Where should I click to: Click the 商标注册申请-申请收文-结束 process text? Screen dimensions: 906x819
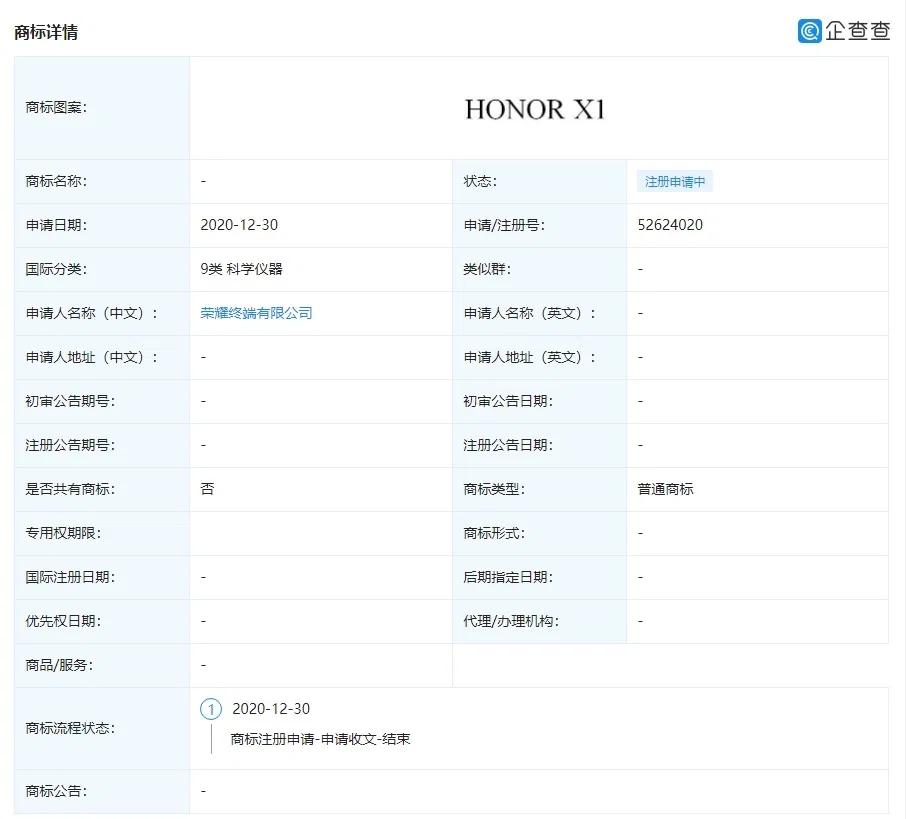tap(320, 739)
